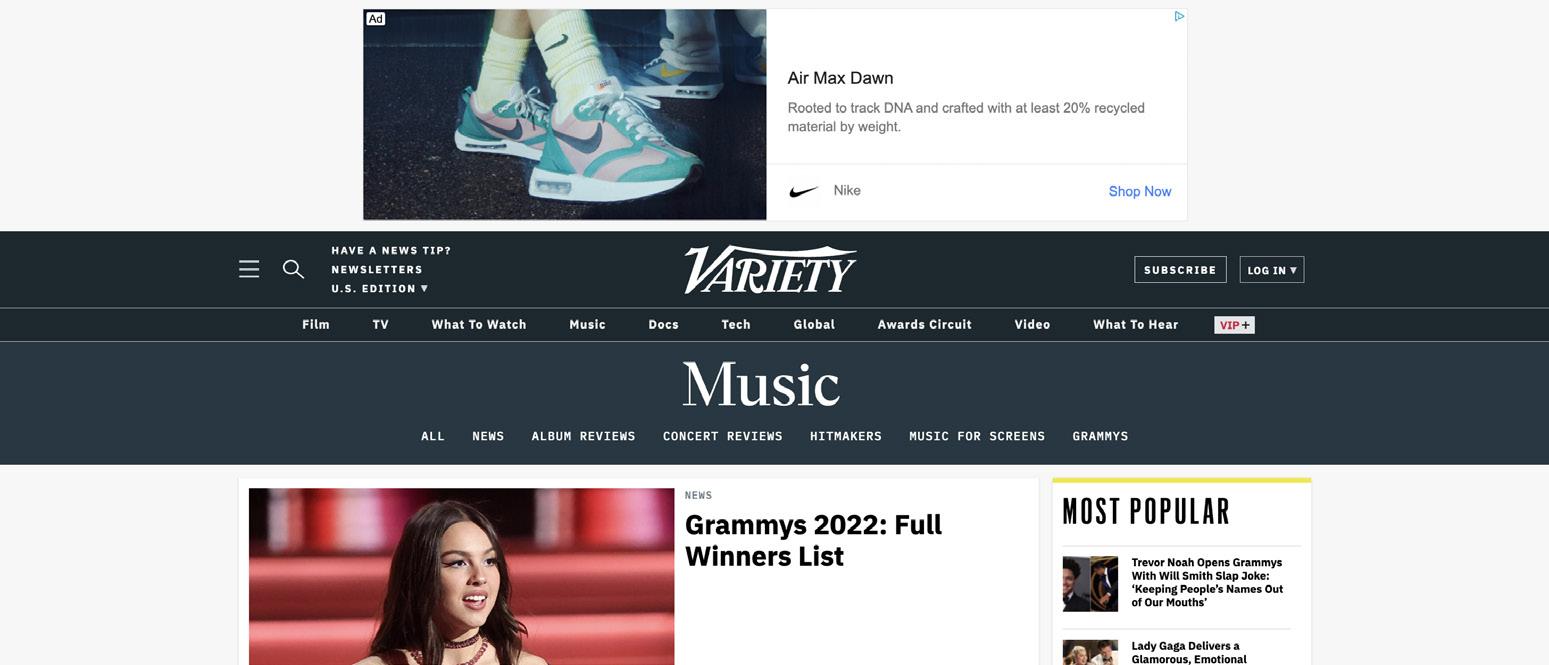The width and height of the screenshot is (1549, 665).
Task: Open the hamburger menu icon
Action: coord(249,269)
